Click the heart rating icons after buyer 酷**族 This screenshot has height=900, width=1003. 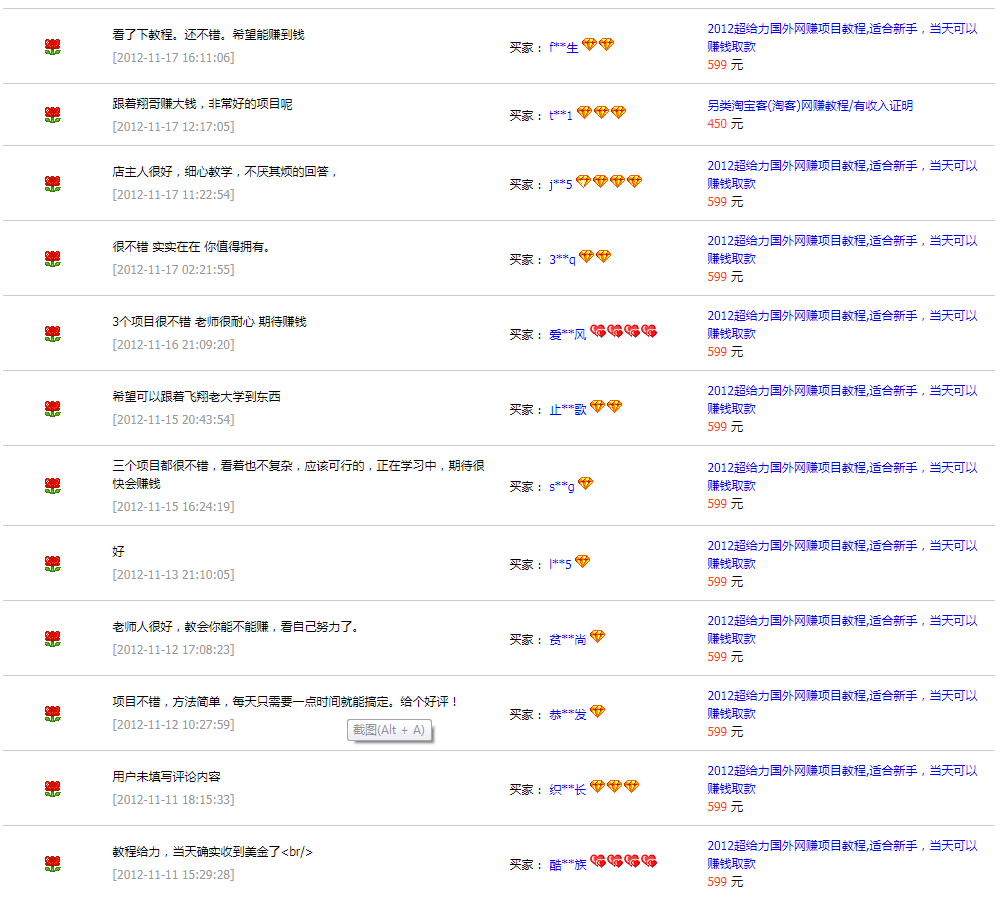pyautogui.click(x=623, y=862)
